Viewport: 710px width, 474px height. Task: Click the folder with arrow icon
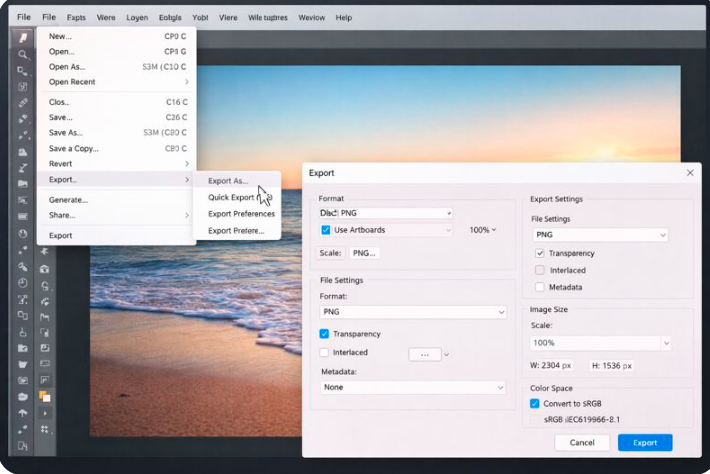click(x=23, y=348)
